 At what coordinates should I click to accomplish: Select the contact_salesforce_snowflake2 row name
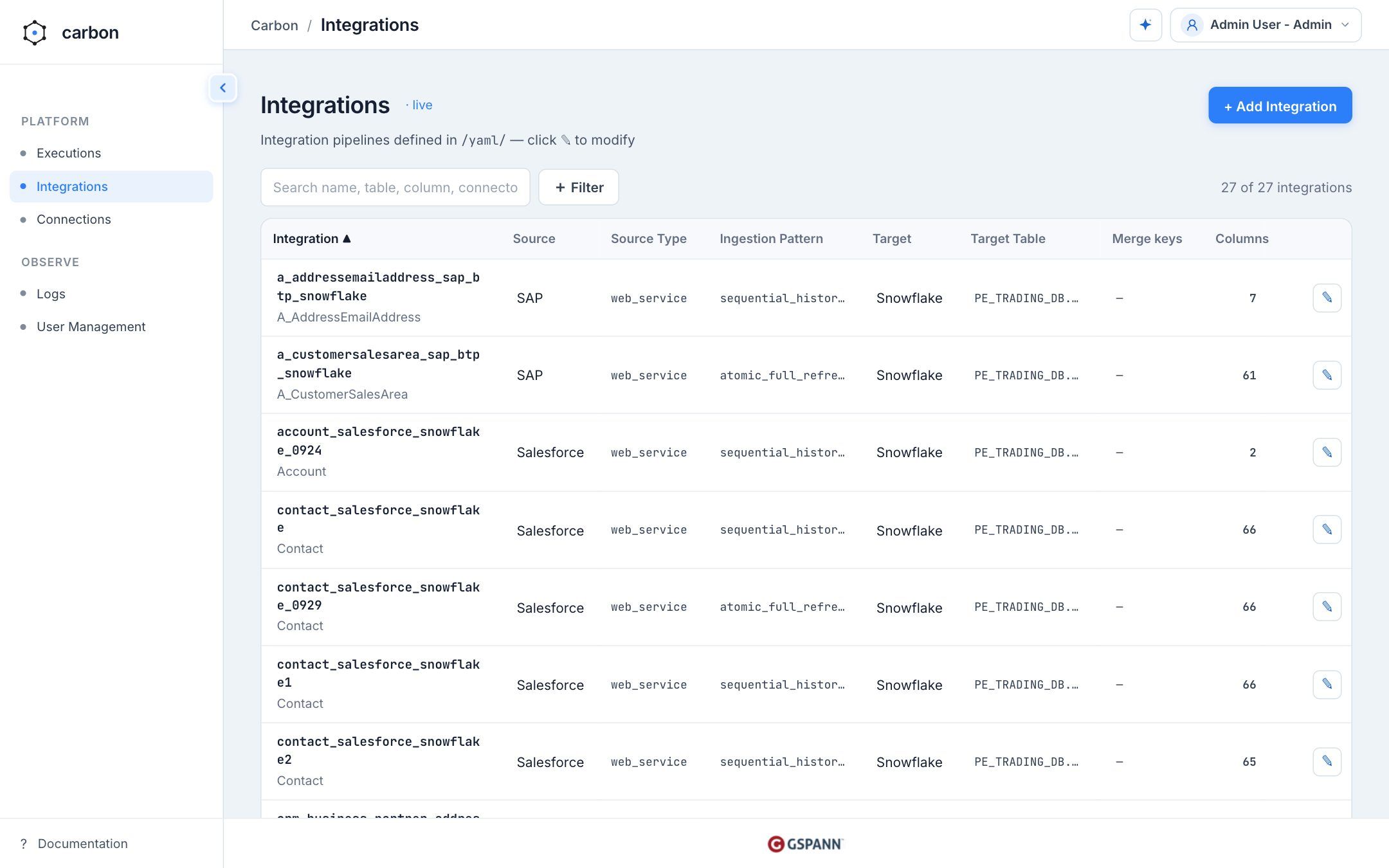(378, 750)
